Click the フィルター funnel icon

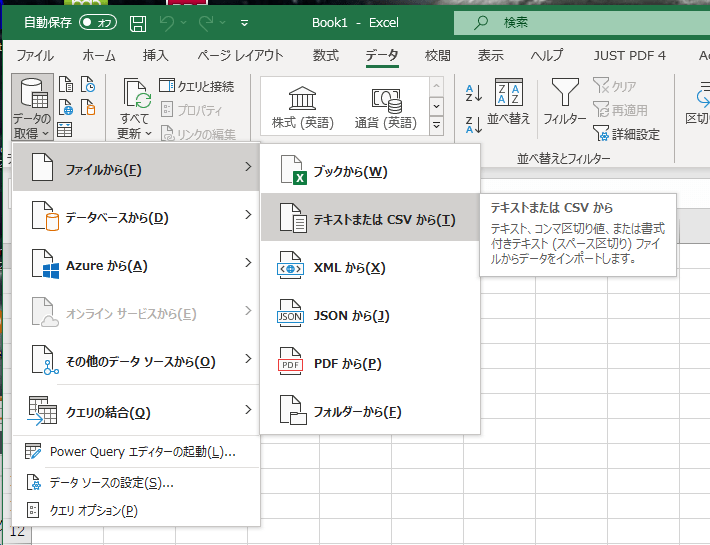pyautogui.click(x=565, y=101)
